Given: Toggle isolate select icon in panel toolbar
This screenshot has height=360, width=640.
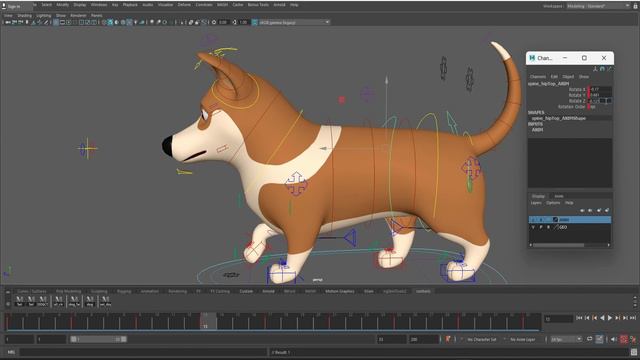Looking at the screenshot, I should point(182,22).
